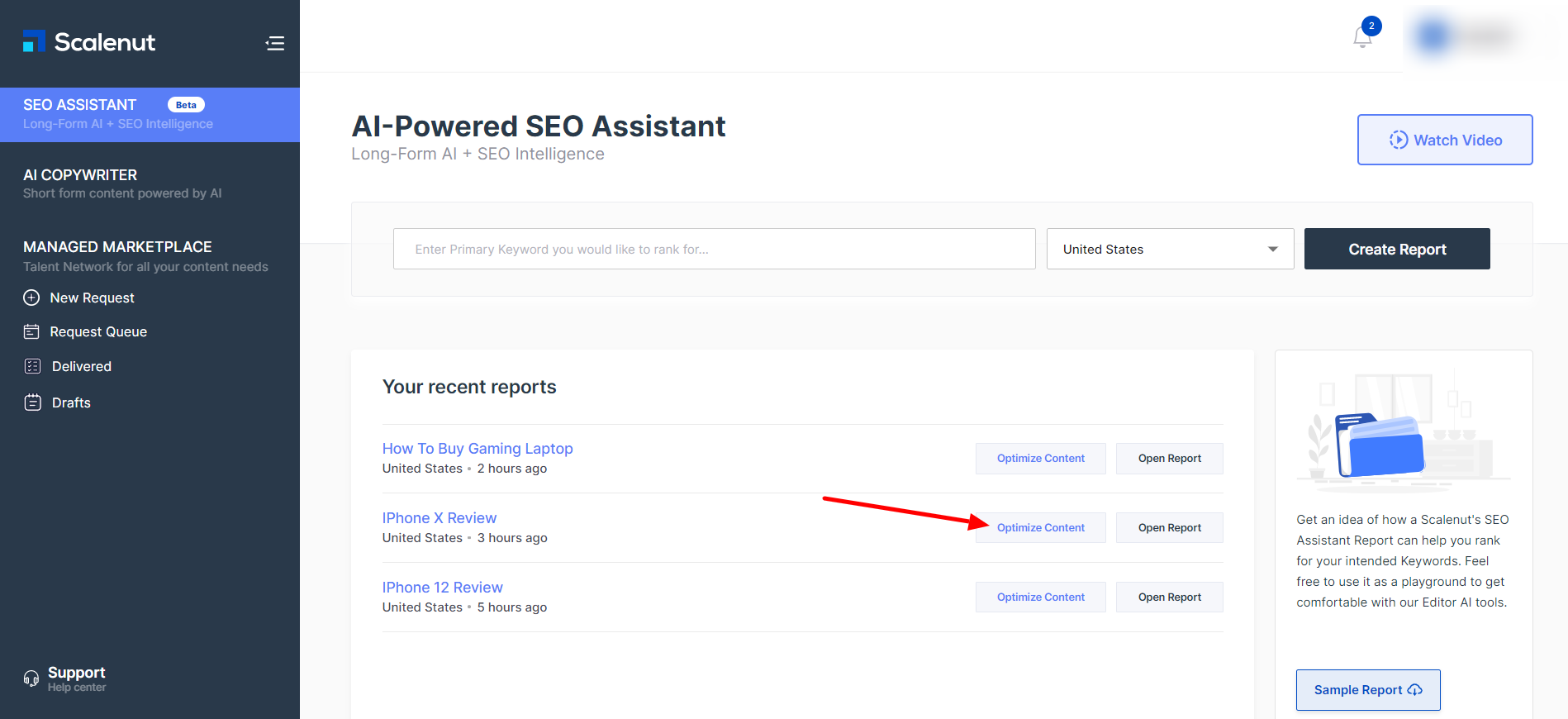
Task: Click the Request Queue icon
Action: 31,331
